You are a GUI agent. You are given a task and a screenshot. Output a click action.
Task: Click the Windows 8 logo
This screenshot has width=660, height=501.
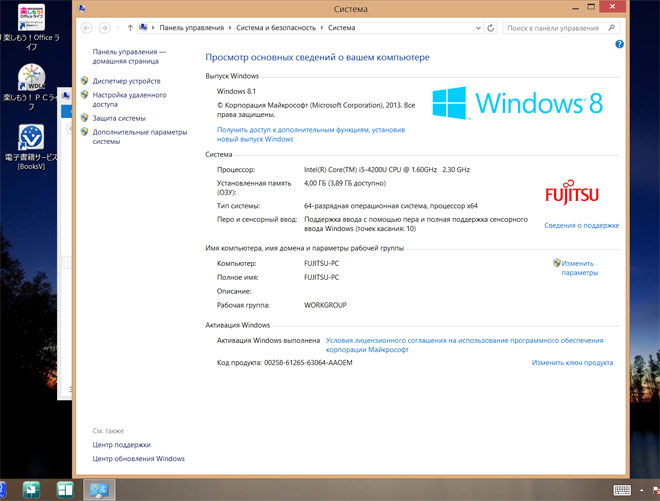point(517,103)
